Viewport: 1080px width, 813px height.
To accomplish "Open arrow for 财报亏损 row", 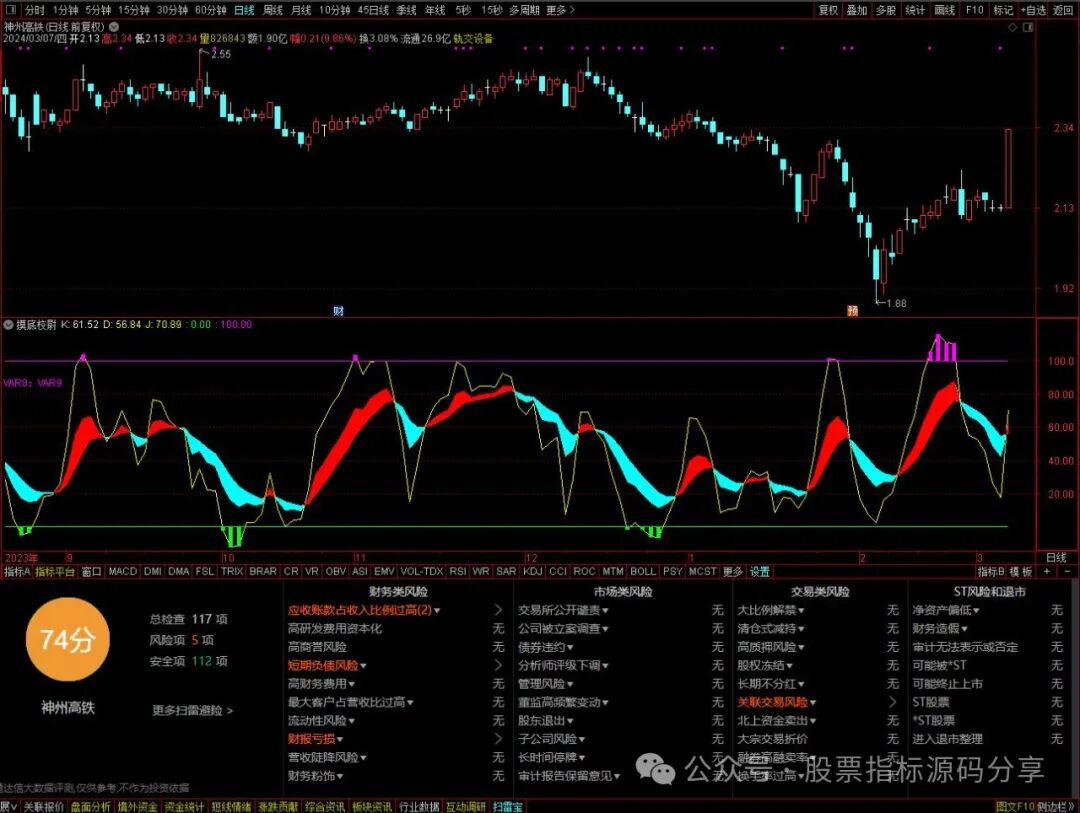I will pos(499,739).
